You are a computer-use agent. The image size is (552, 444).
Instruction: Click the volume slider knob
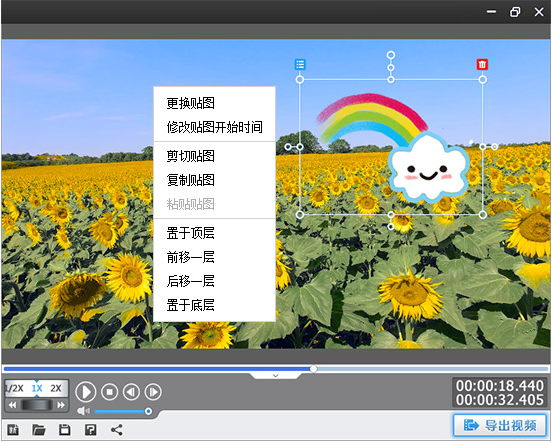[x=148, y=411]
